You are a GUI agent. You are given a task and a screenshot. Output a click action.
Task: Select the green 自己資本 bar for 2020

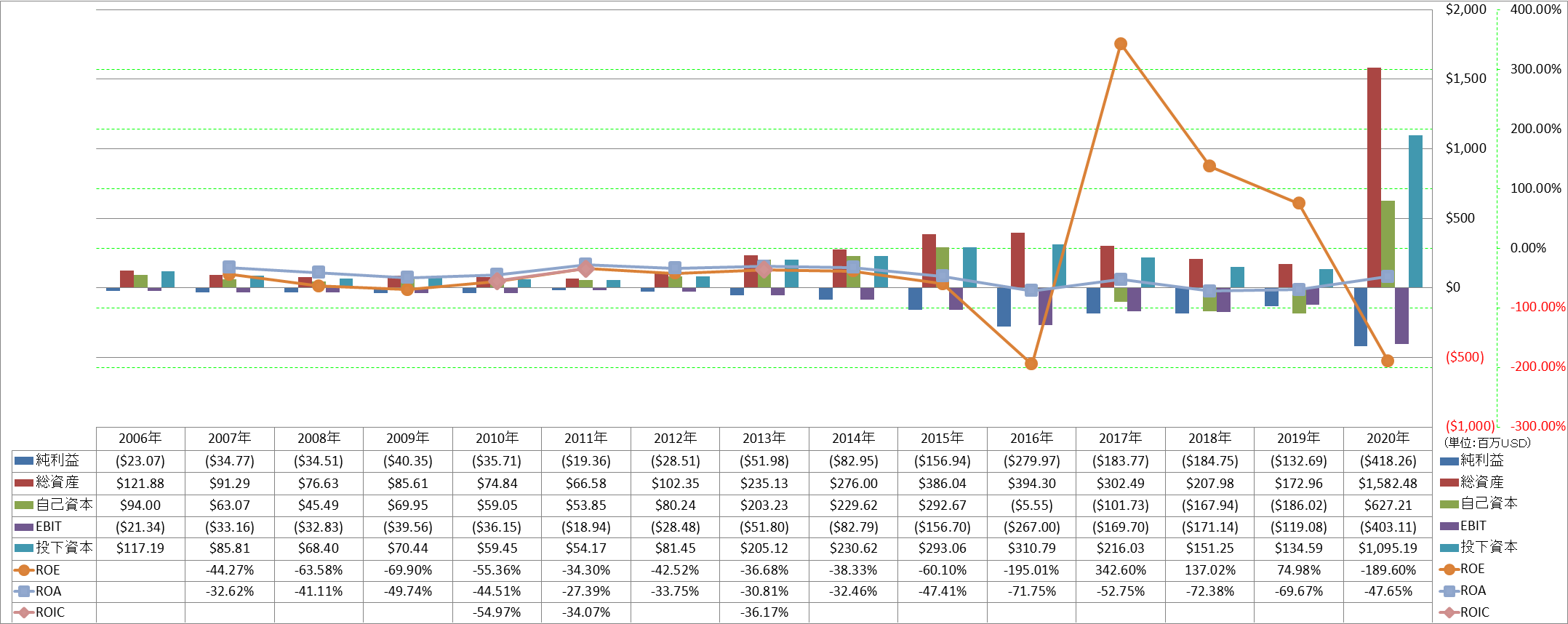click(x=1388, y=244)
